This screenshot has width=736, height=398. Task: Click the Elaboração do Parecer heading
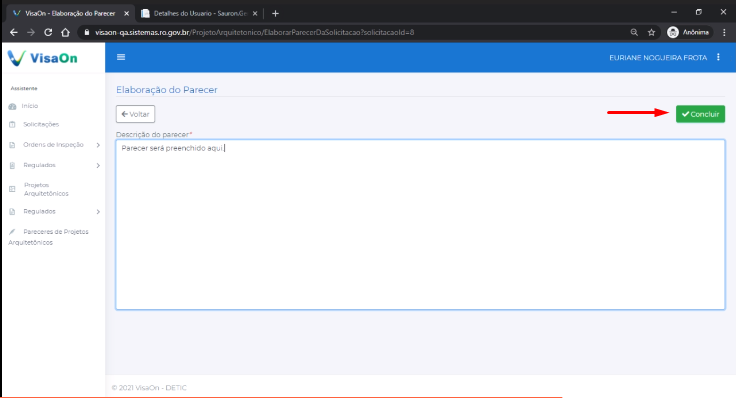(167, 90)
